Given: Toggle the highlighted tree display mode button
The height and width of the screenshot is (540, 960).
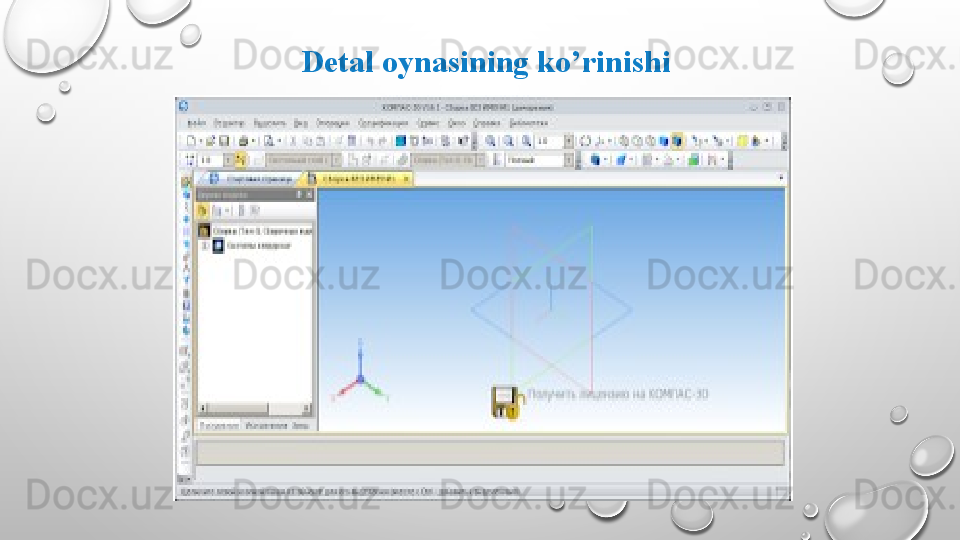Looking at the screenshot, I should tap(203, 211).
